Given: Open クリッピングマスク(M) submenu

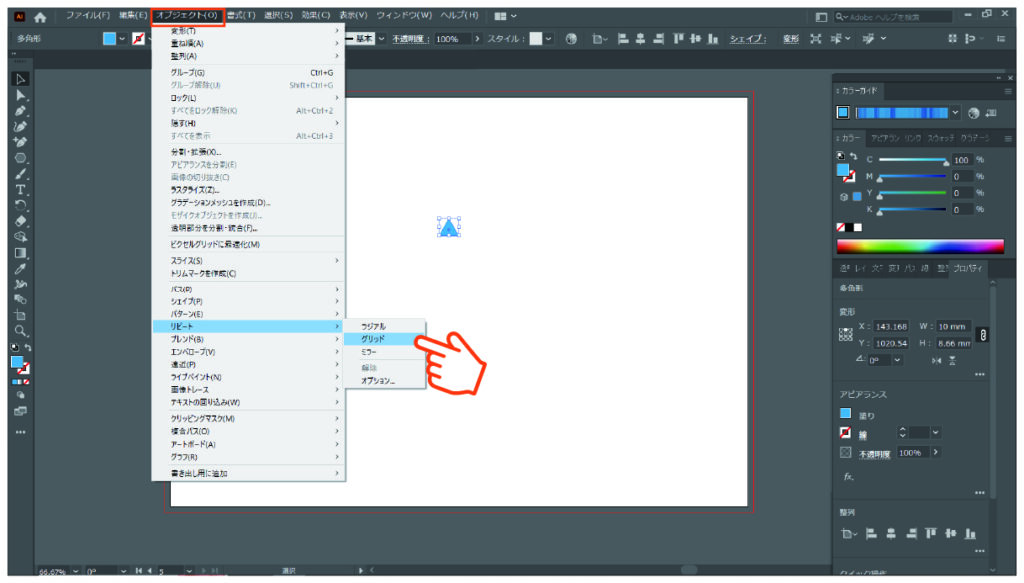Looking at the screenshot, I should [249, 418].
